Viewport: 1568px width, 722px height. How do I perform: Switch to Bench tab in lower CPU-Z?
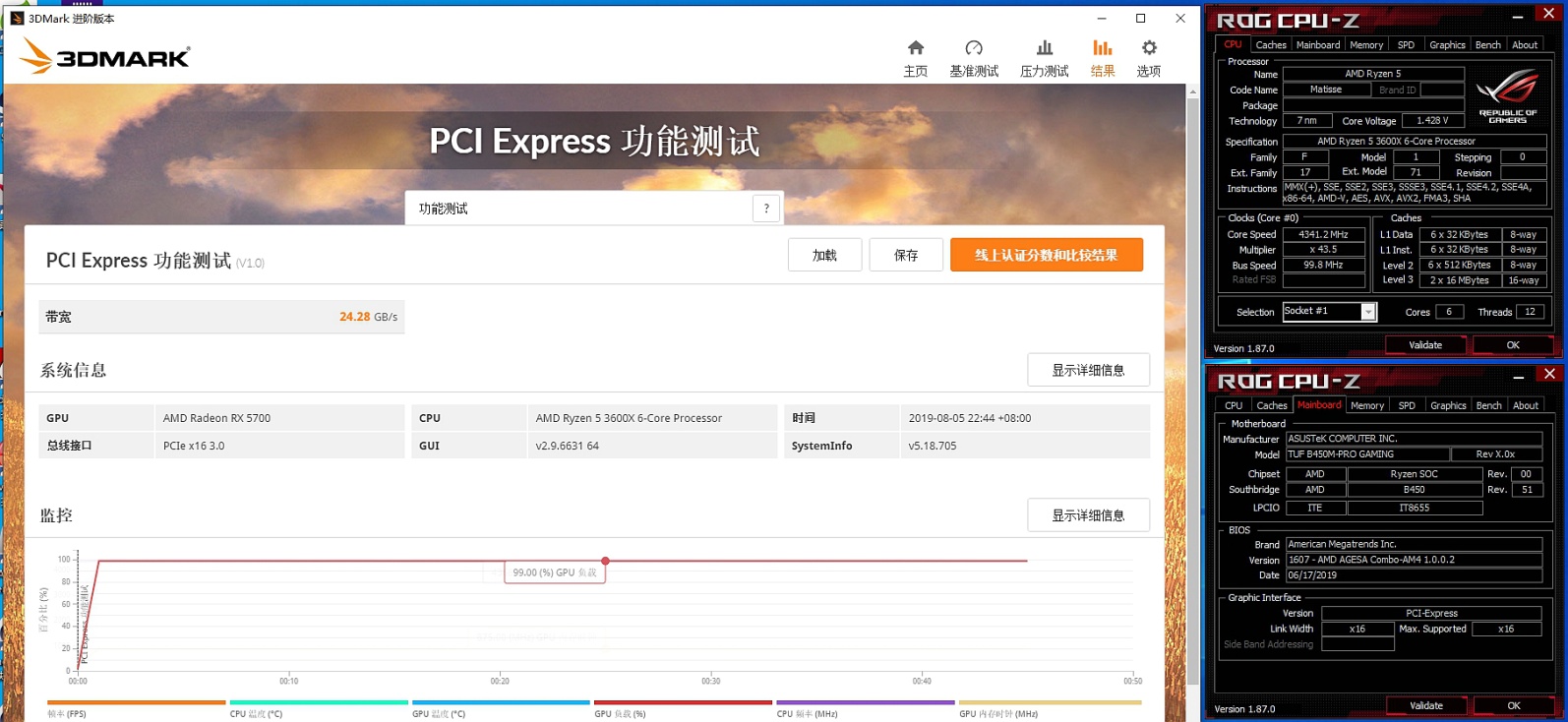click(1489, 405)
